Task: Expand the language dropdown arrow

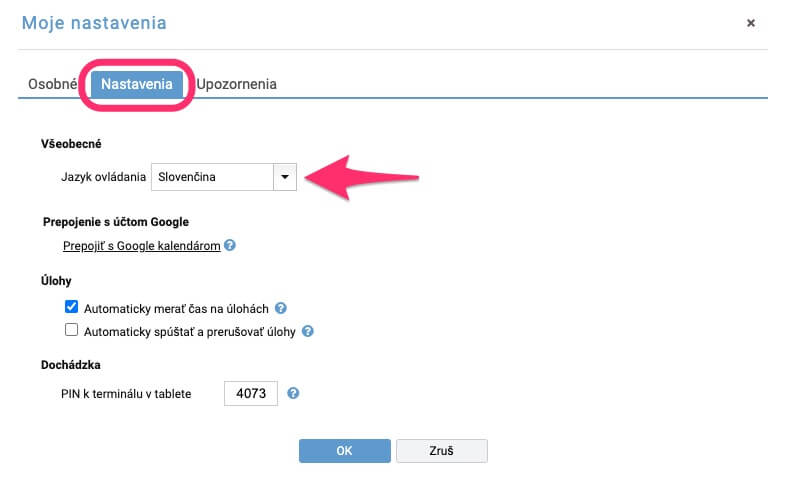Action: pyautogui.click(x=285, y=177)
